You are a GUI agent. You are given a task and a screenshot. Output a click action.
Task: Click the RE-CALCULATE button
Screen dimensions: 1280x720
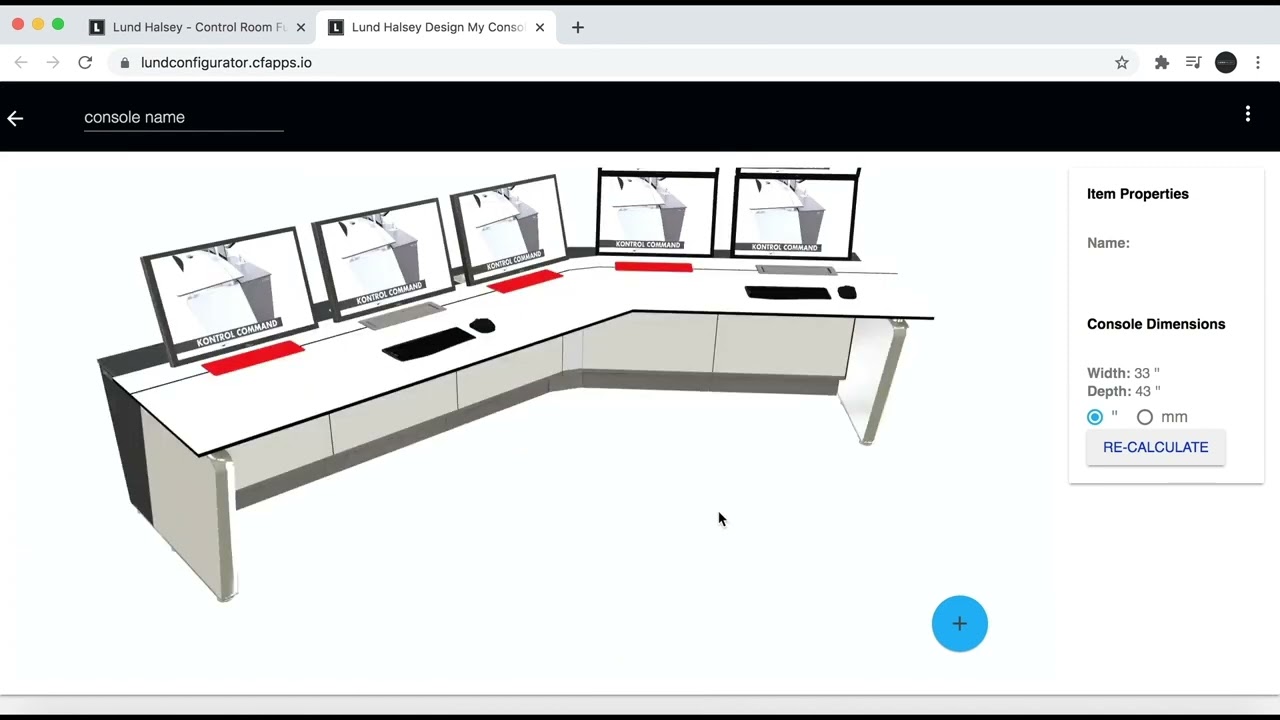coord(1155,447)
